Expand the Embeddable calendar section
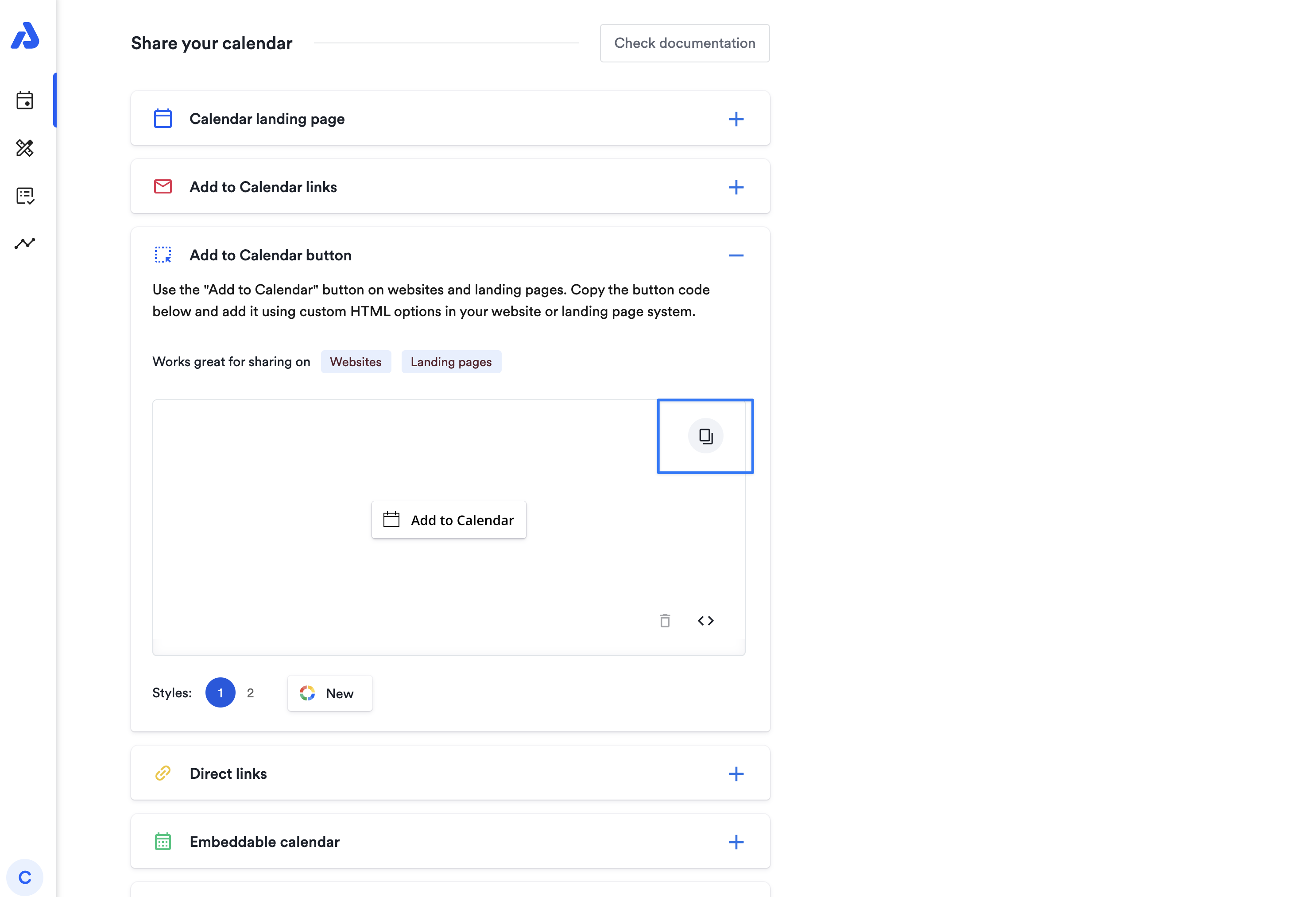 pyautogui.click(x=735, y=842)
